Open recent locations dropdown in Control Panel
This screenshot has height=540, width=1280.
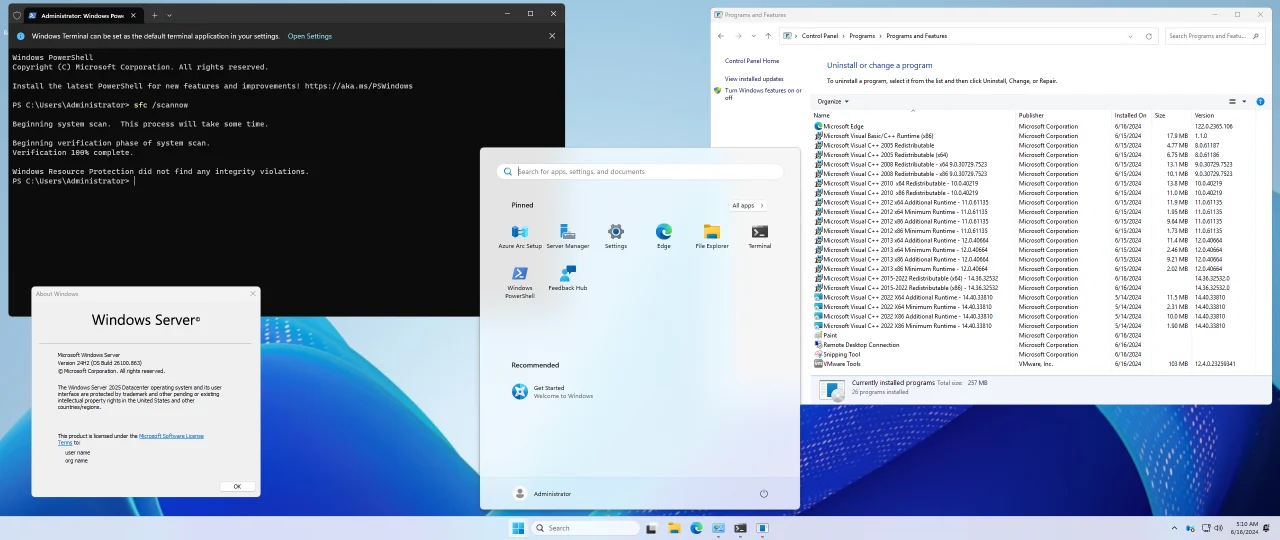(753, 36)
